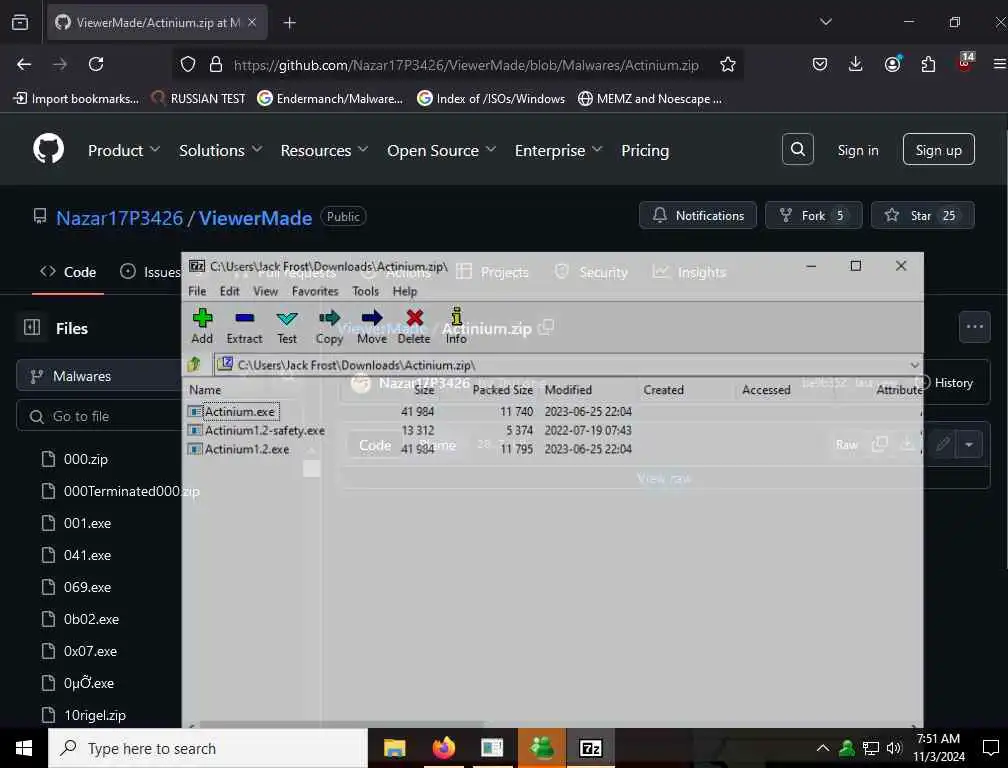Click the 7-Zip taskbar icon
Screen dimensions: 1008x768
(591, 748)
